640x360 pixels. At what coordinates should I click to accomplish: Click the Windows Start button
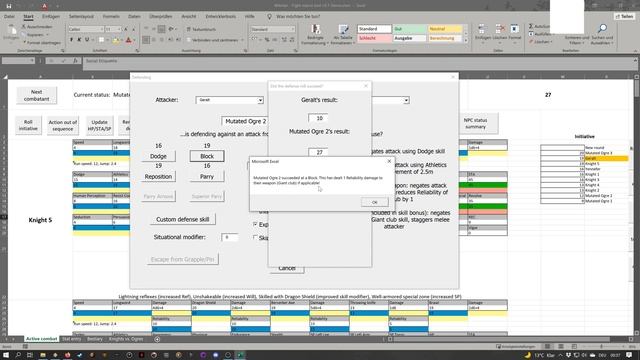coord(6,355)
